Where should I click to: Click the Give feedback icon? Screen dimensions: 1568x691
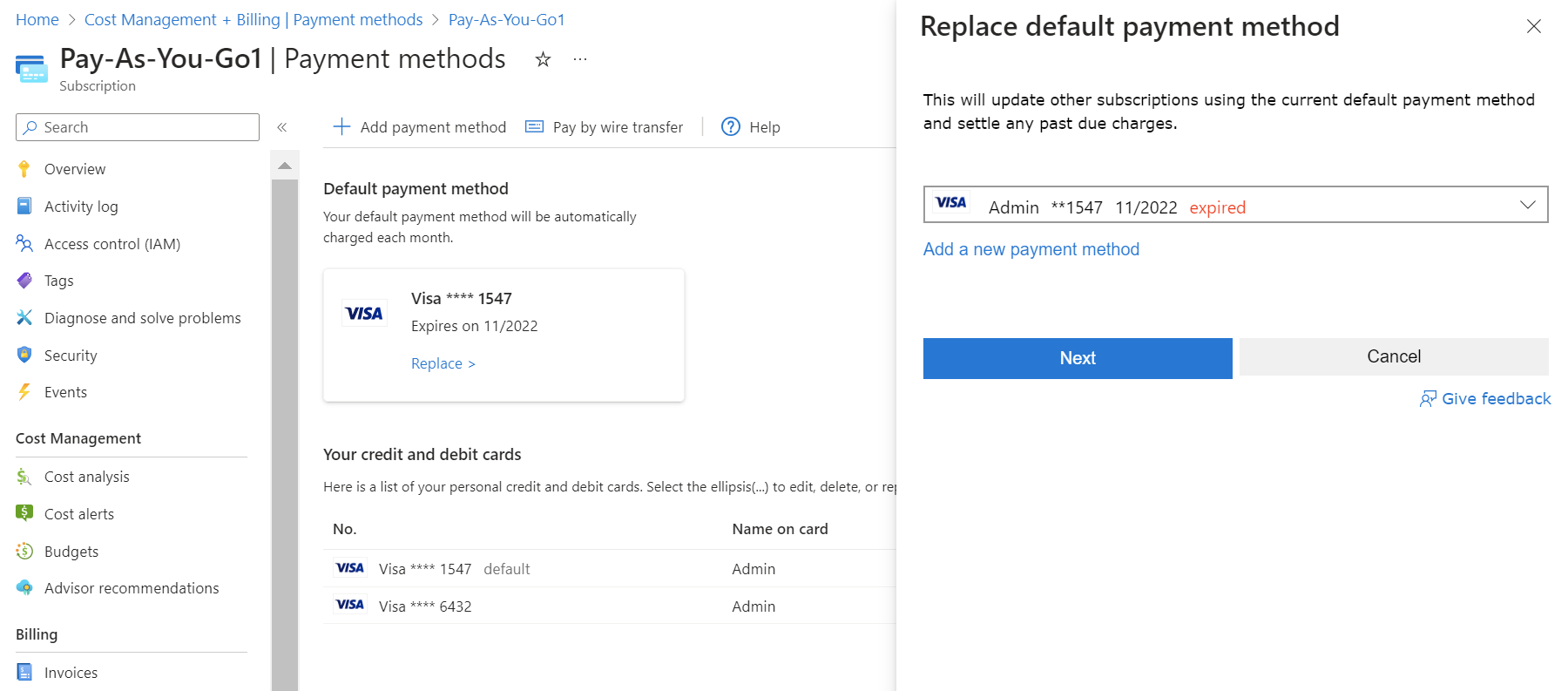click(1428, 399)
